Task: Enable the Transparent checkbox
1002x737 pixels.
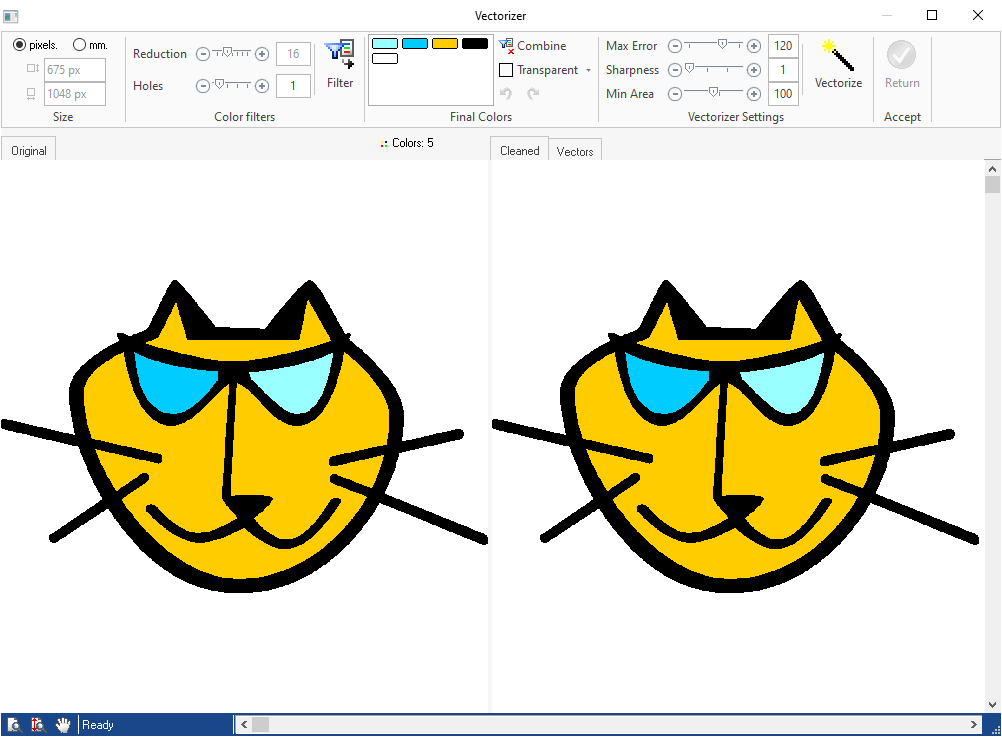Action: tap(506, 70)
